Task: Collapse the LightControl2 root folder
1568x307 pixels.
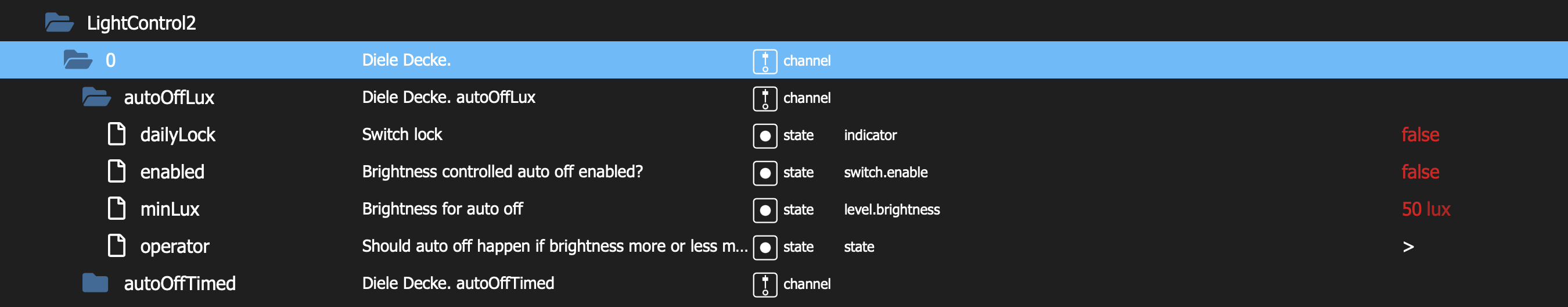Action: pyautogui.click(x=59, y=23)
